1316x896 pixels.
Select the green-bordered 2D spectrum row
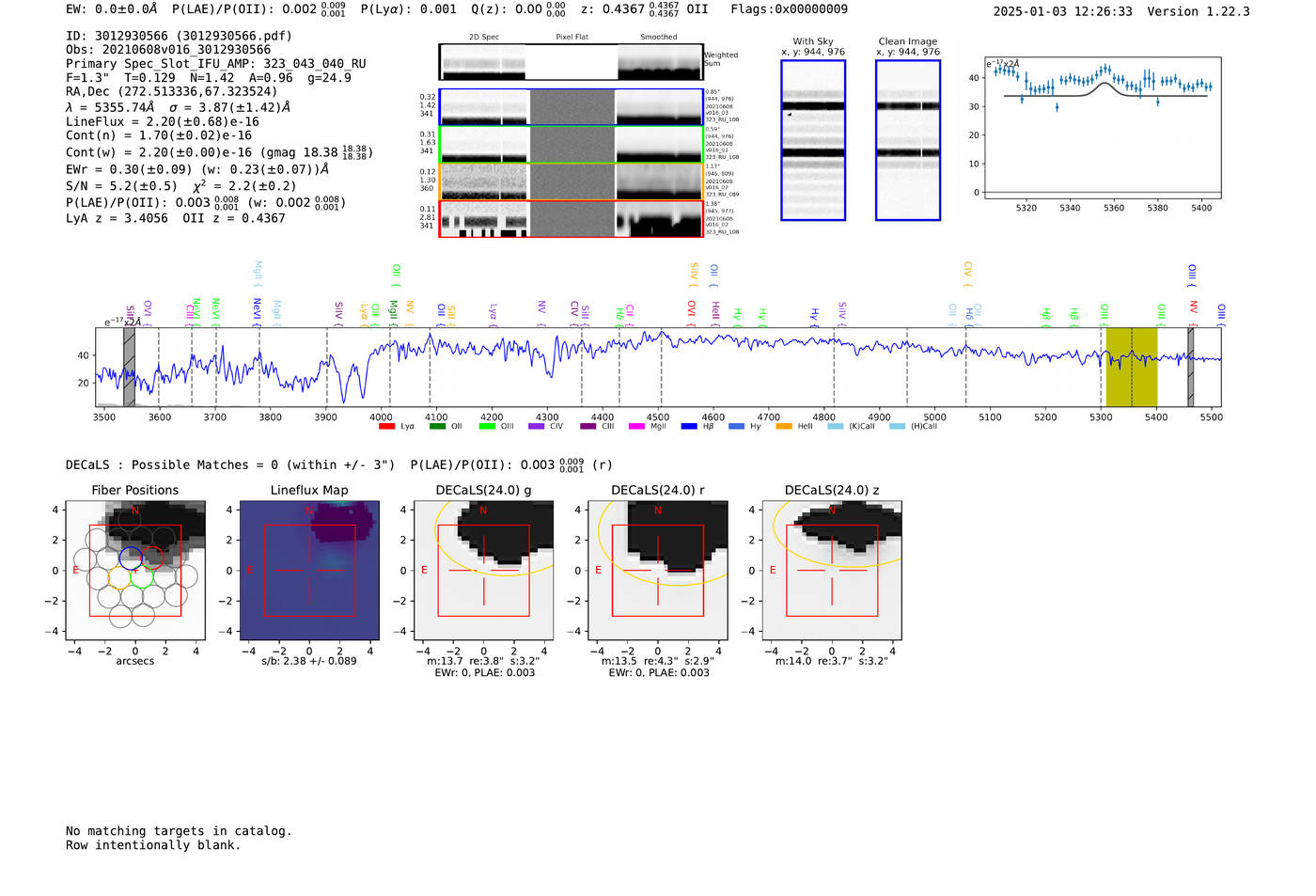[x=572, y=145]
